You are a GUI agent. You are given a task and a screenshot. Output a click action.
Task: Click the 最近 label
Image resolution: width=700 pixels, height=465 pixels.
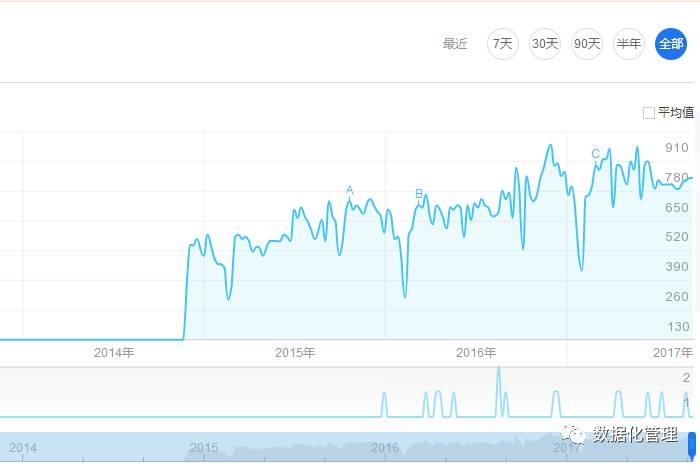coord(455,44)
